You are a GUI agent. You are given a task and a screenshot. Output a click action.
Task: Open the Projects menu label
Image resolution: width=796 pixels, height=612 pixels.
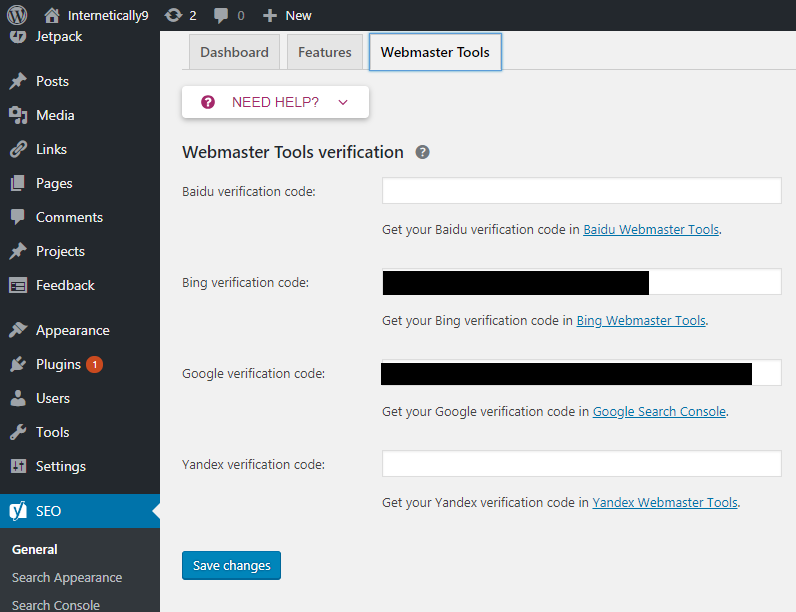[x=60, y=251]
